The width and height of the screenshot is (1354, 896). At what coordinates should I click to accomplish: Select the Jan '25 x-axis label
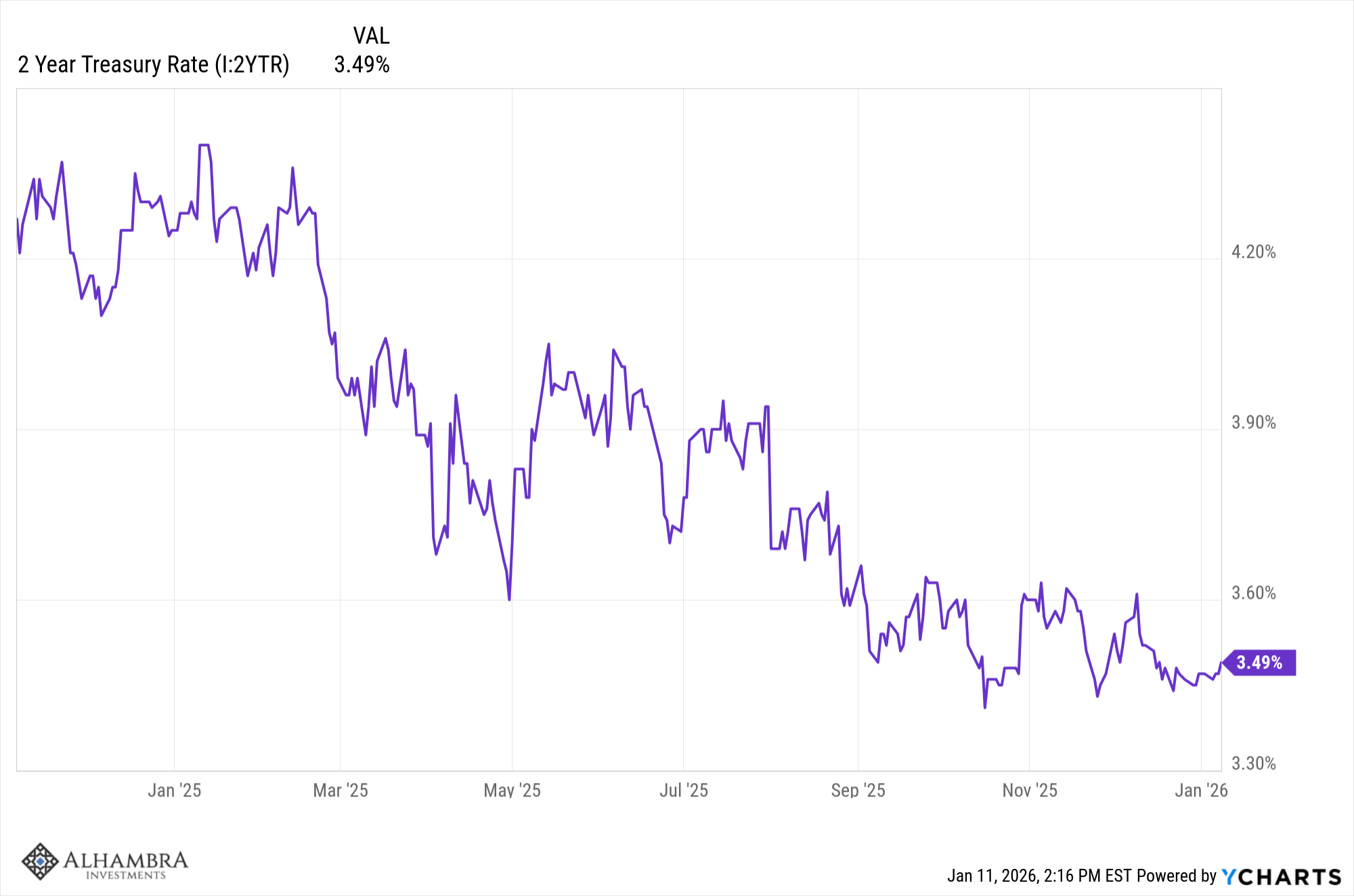click(x=175, y=790)
